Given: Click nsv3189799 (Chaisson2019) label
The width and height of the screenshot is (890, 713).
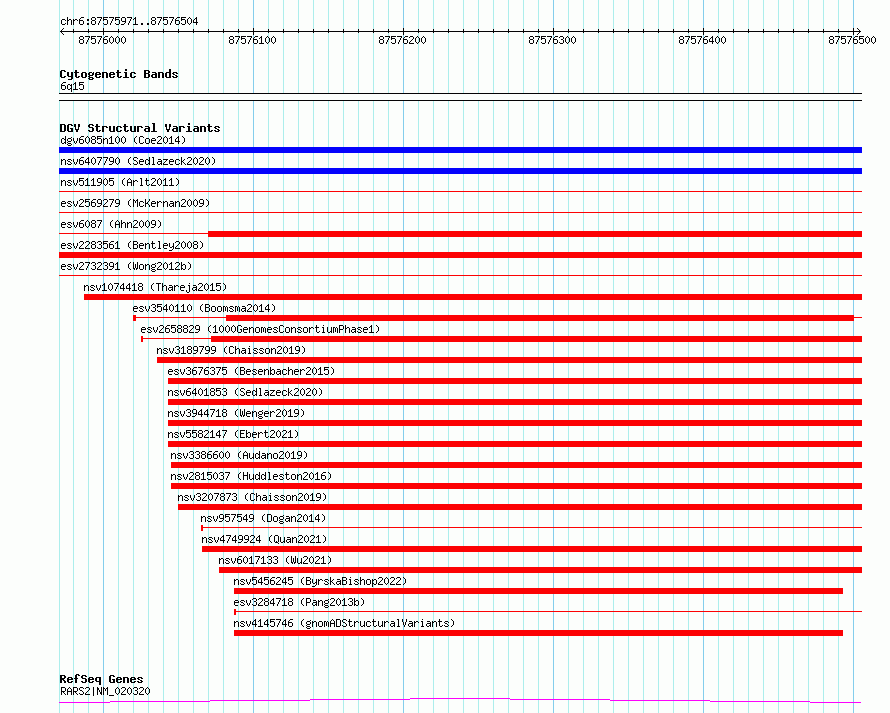Looking at the screenshot, I should coord(231,350).
